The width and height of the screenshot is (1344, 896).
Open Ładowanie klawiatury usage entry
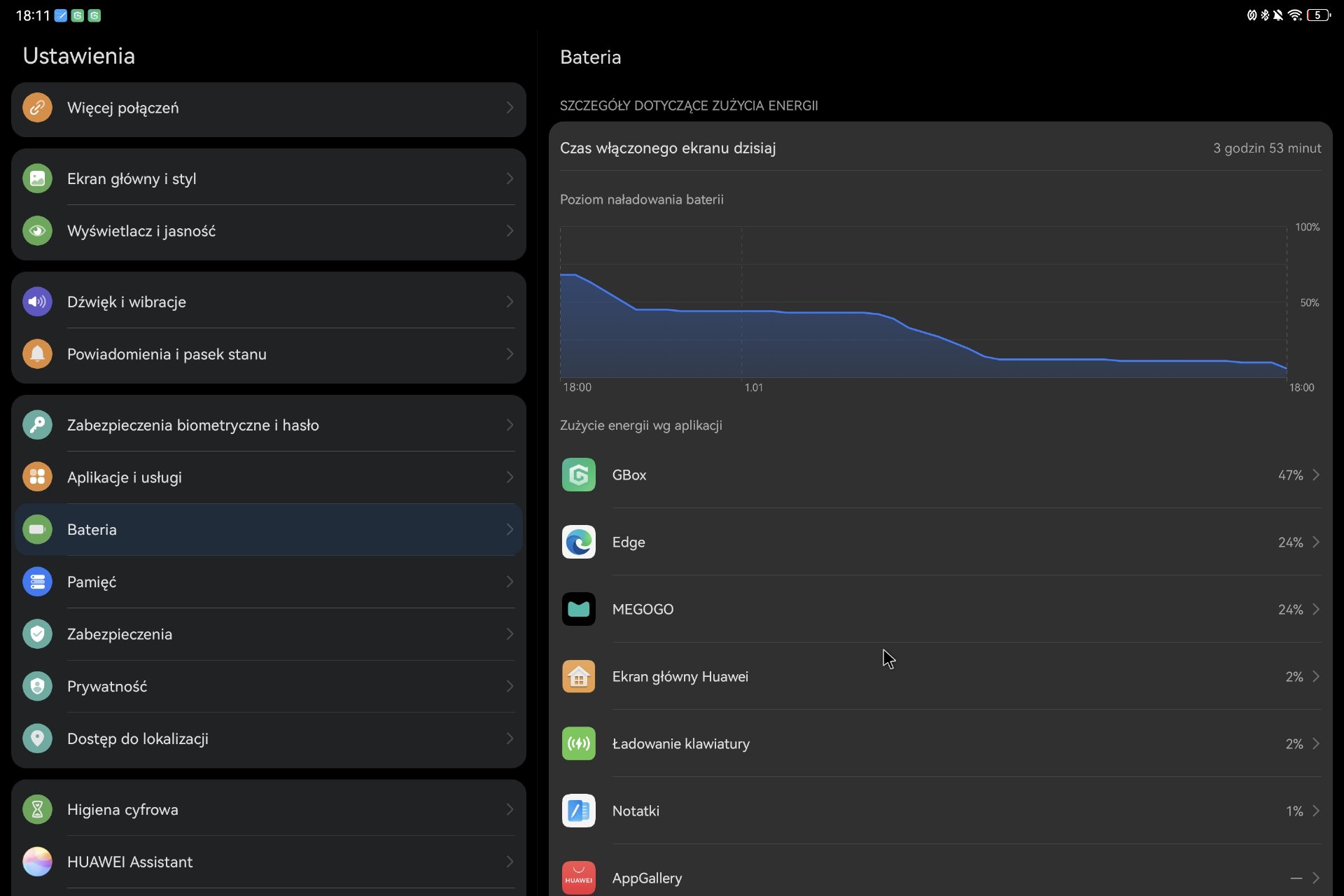click(941, 743)
